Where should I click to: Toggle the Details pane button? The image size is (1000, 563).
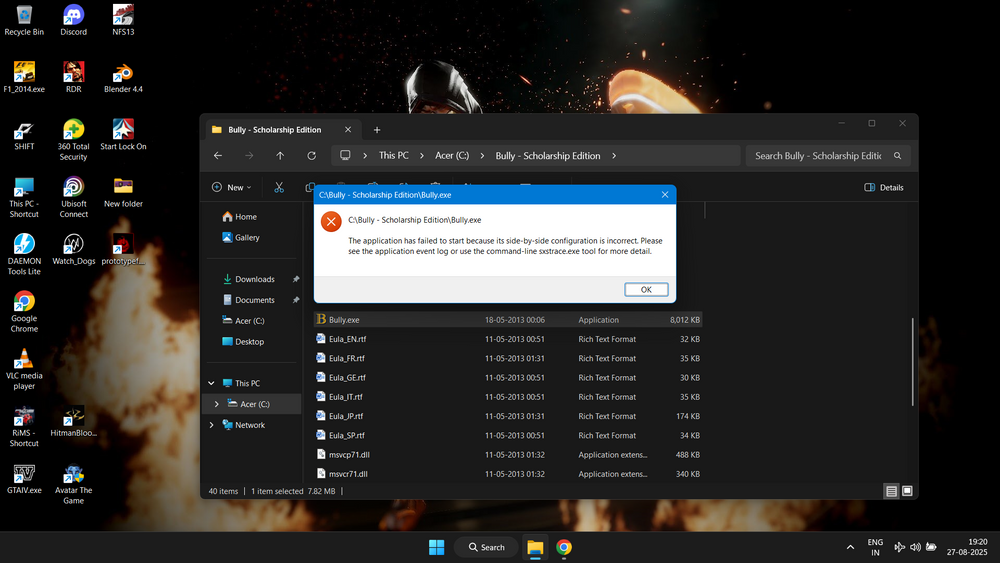884,187
